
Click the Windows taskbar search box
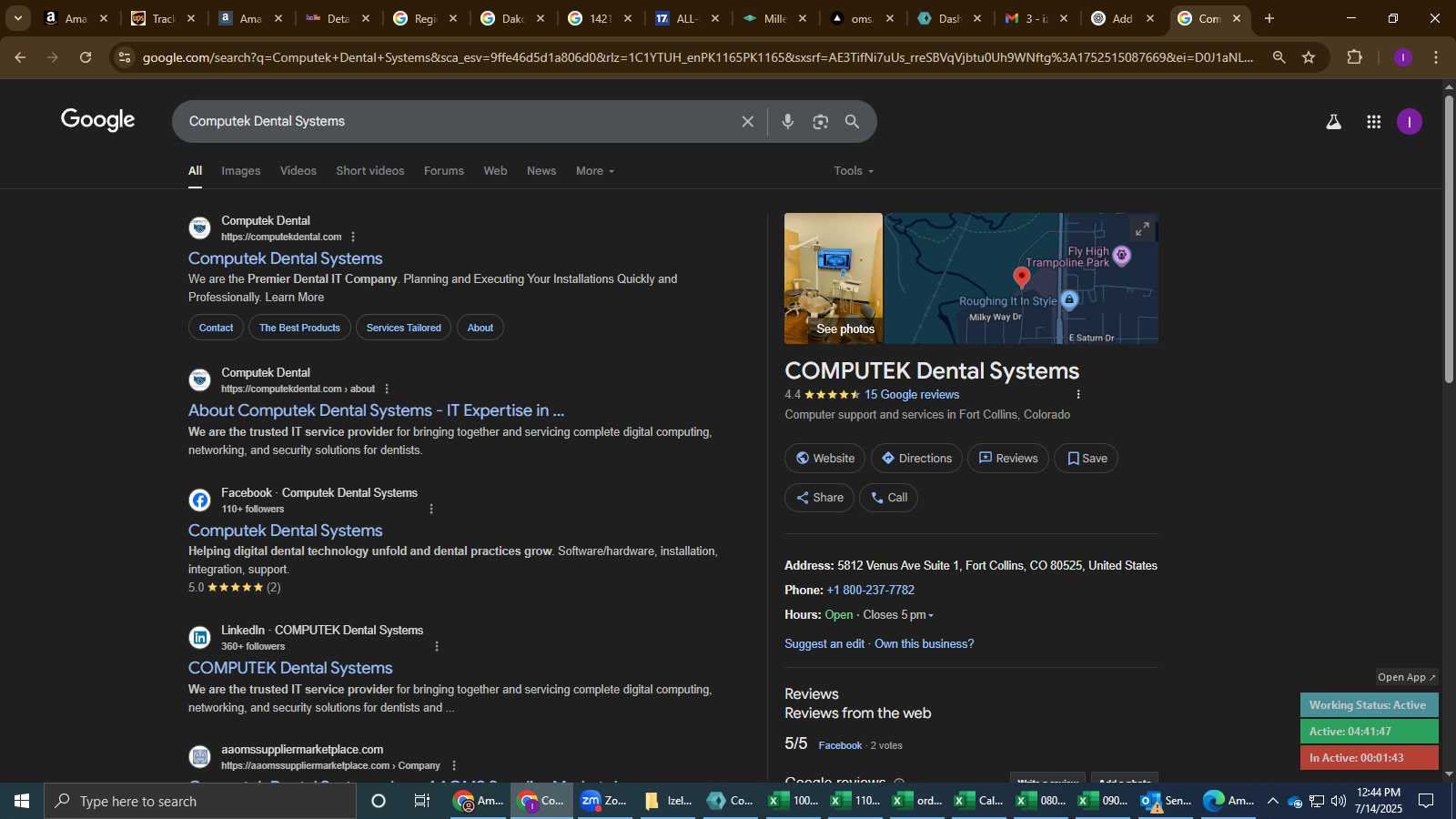tap(200, 801)
